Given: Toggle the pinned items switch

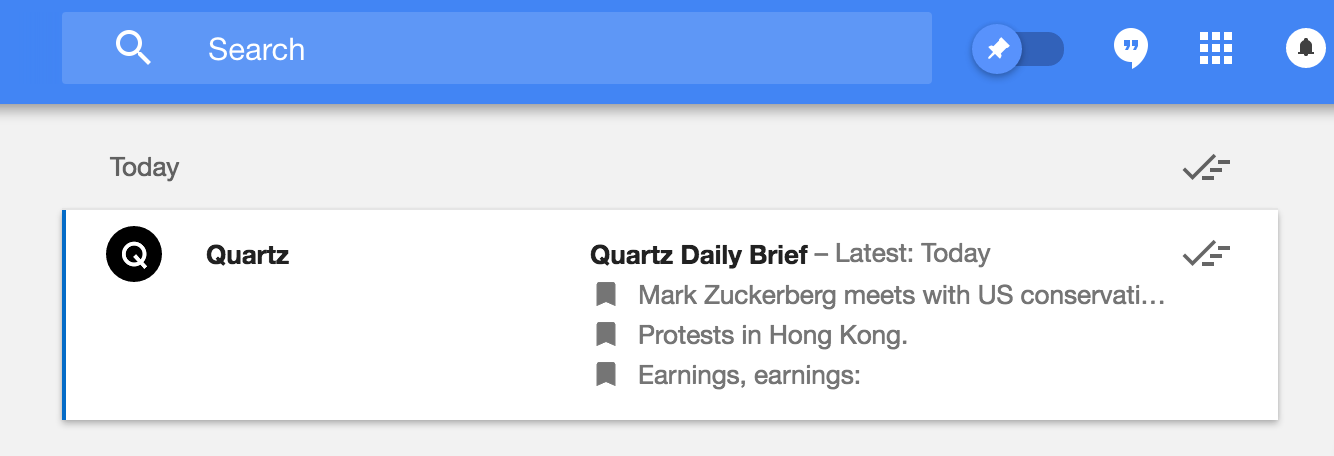Looking at the screenshot, I should 1018,49.
